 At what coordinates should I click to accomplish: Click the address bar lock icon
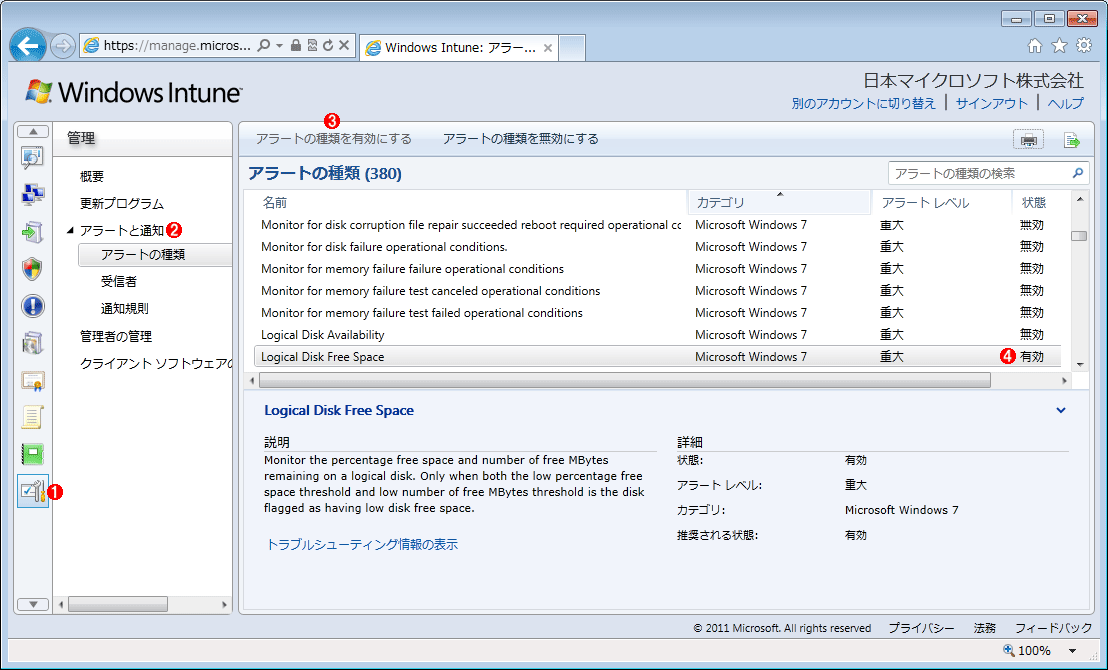(296, 45)
